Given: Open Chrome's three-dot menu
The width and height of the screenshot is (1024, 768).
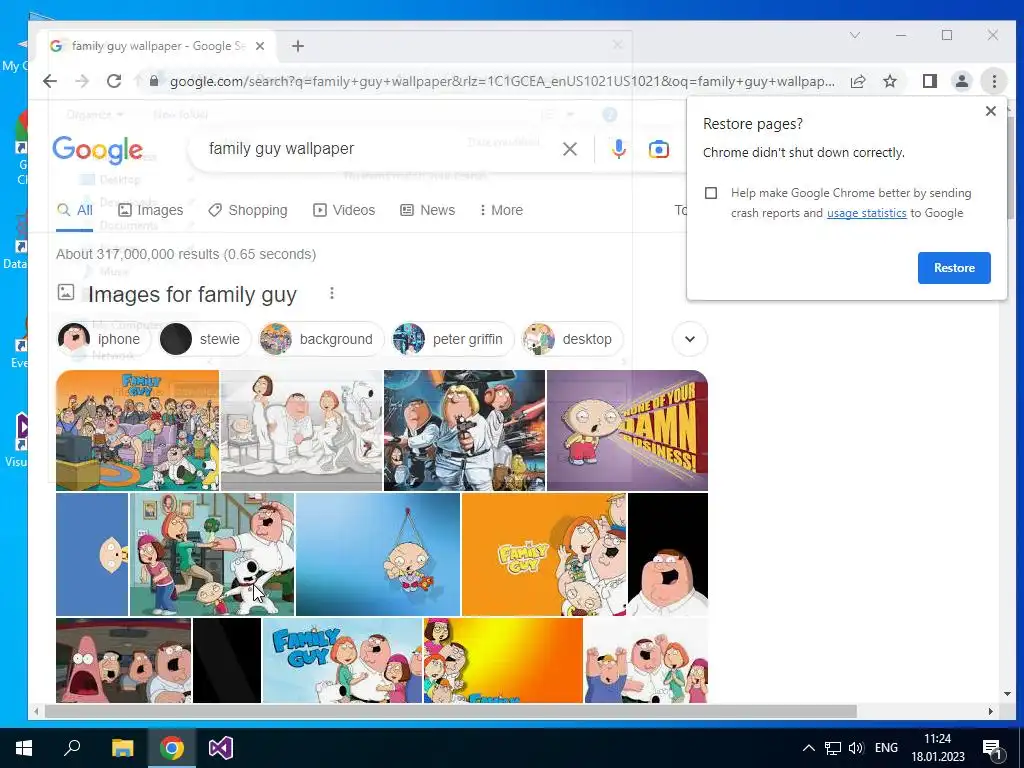Looking at the screenshot, I should (x=994, y=81).
